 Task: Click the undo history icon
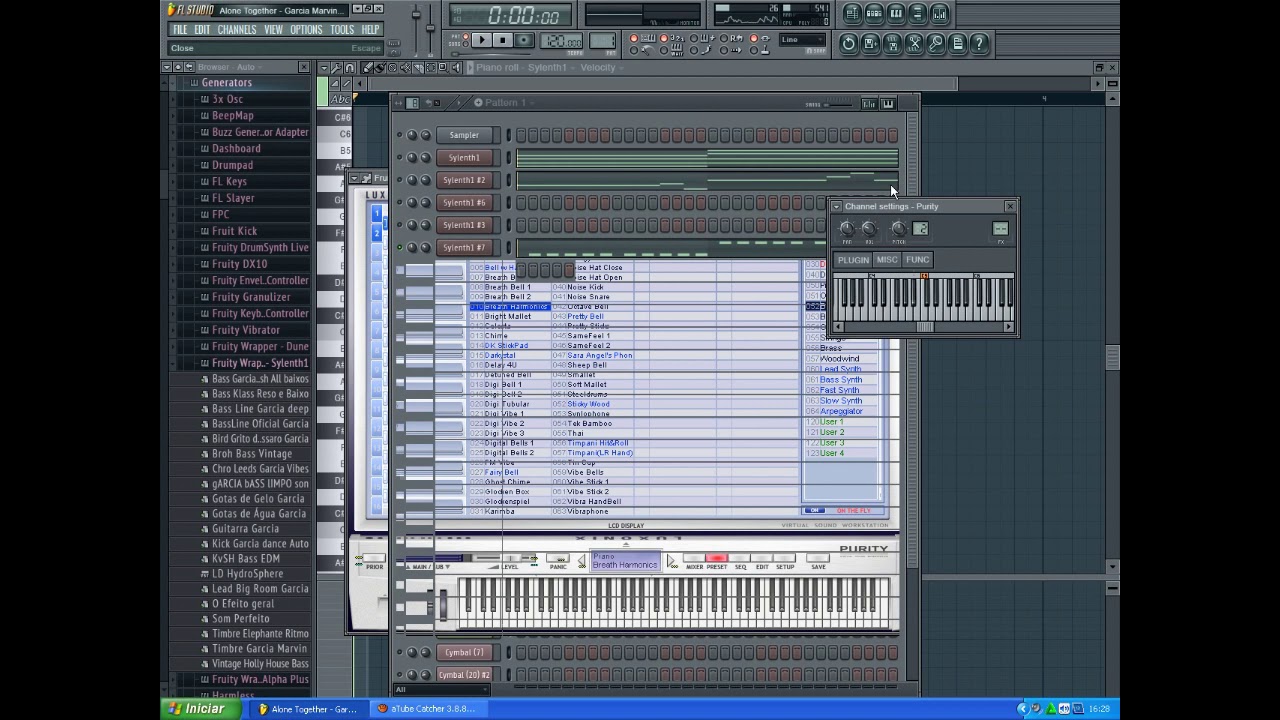(x=848, y=43)
